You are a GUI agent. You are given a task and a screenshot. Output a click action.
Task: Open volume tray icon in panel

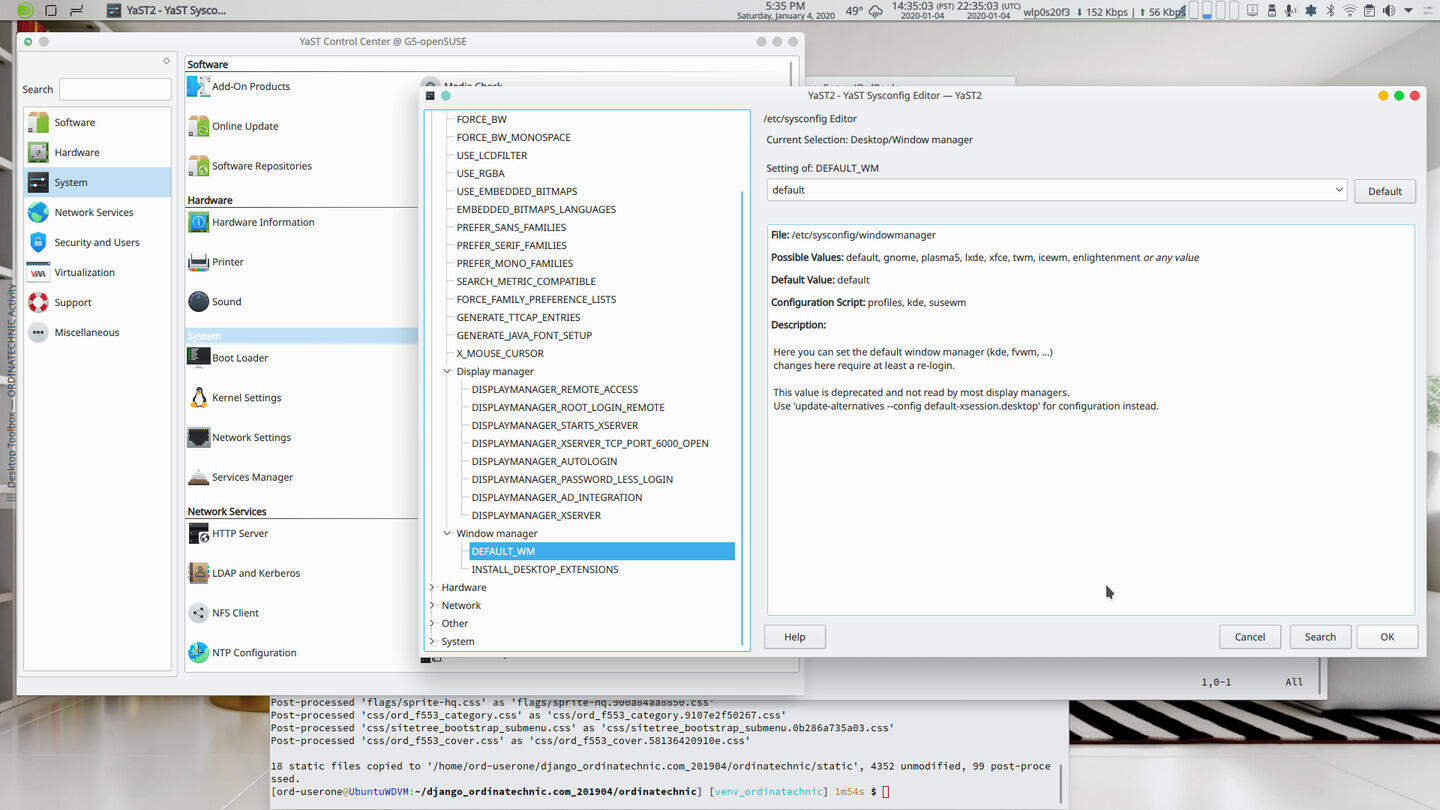coord(1389,10)
